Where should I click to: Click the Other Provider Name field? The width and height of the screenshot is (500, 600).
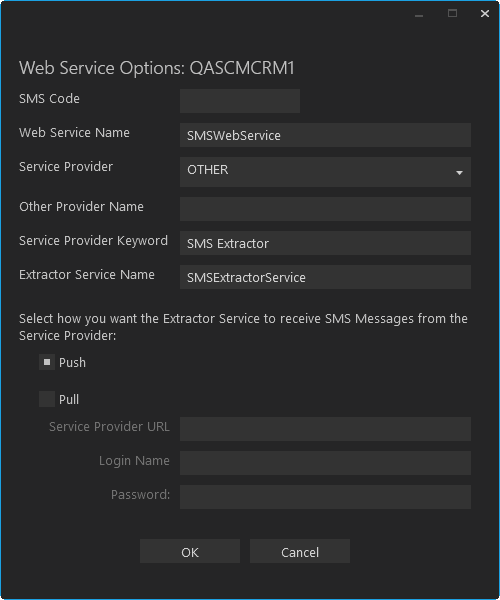click(325, 209)
